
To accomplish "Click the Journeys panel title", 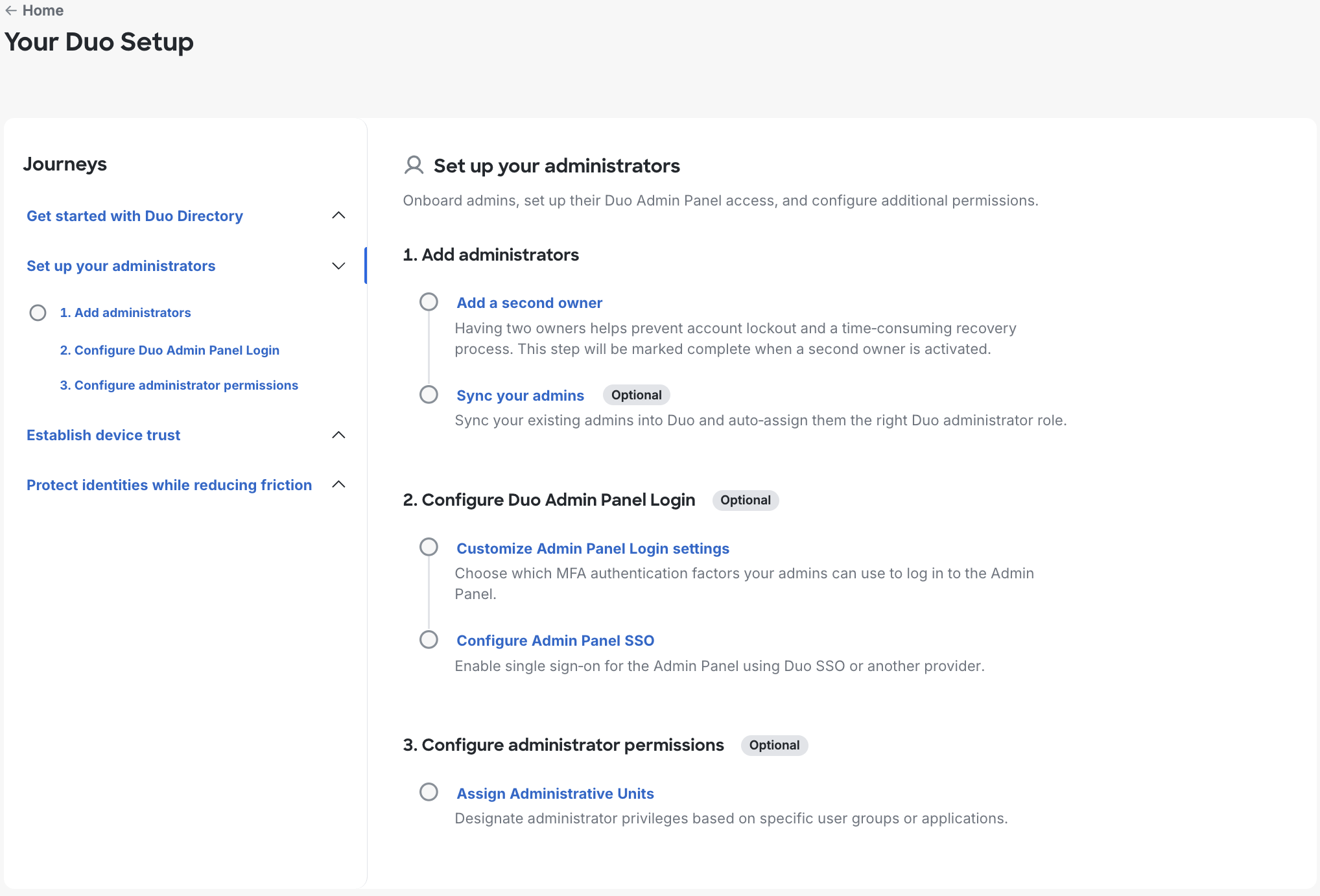I will tap(65, 164).
